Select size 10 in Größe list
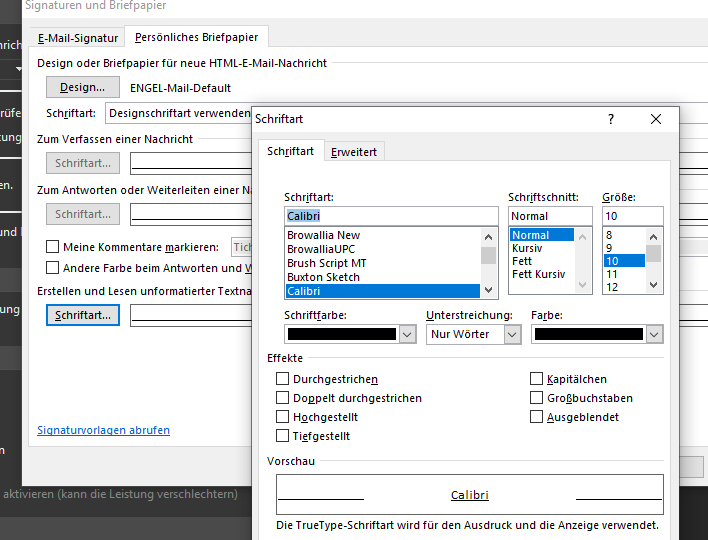 point(624,261)
